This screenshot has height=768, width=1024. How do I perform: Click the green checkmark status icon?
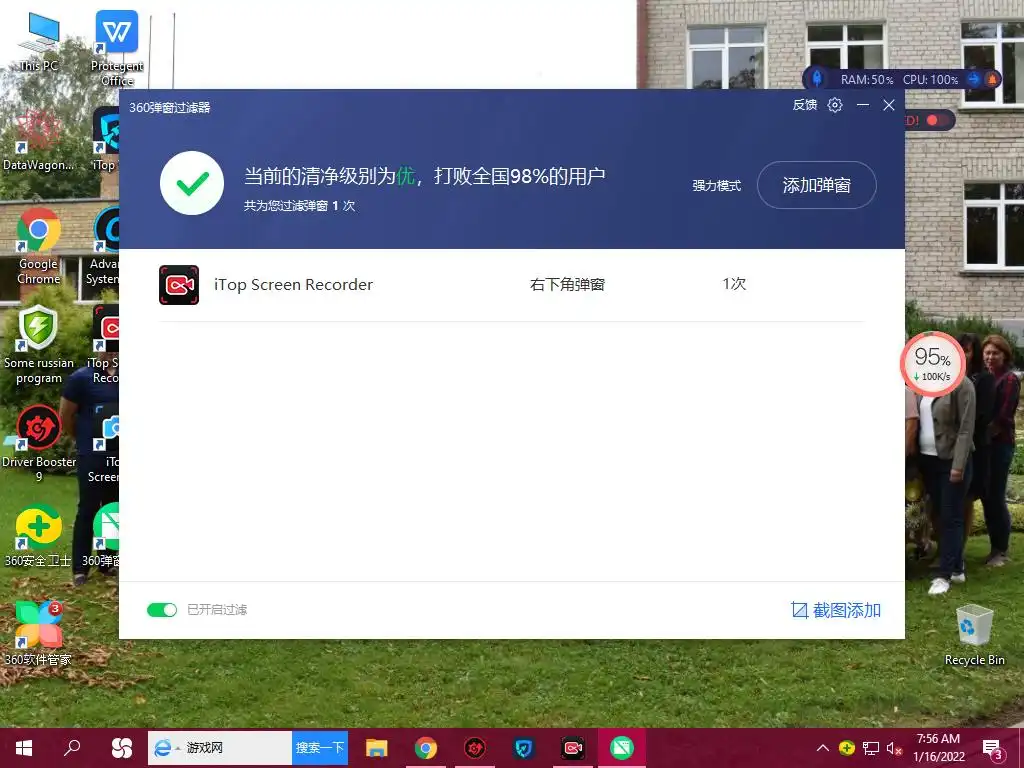tap(192, 184)
